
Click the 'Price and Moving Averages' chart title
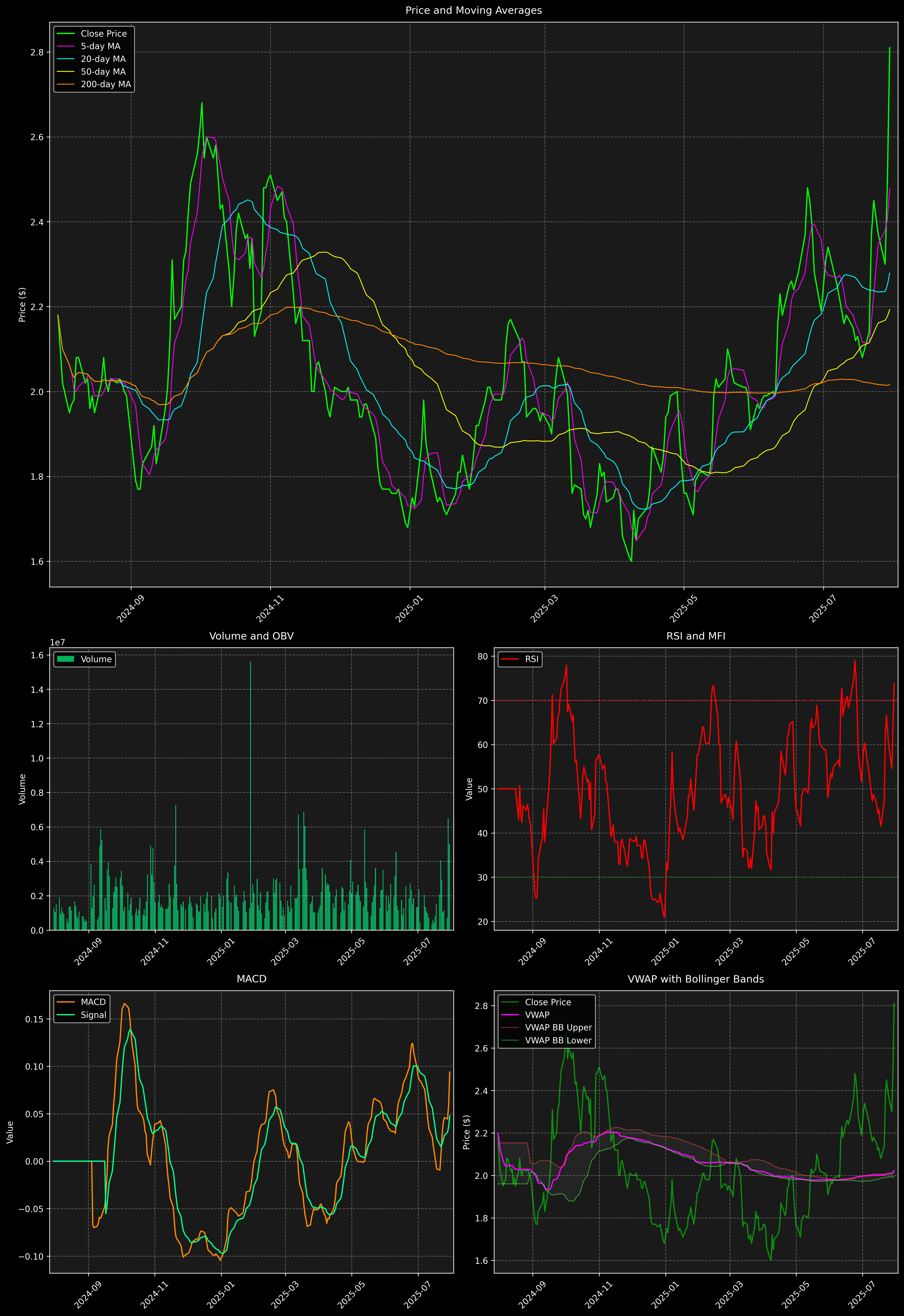click(x=473, y=10)
